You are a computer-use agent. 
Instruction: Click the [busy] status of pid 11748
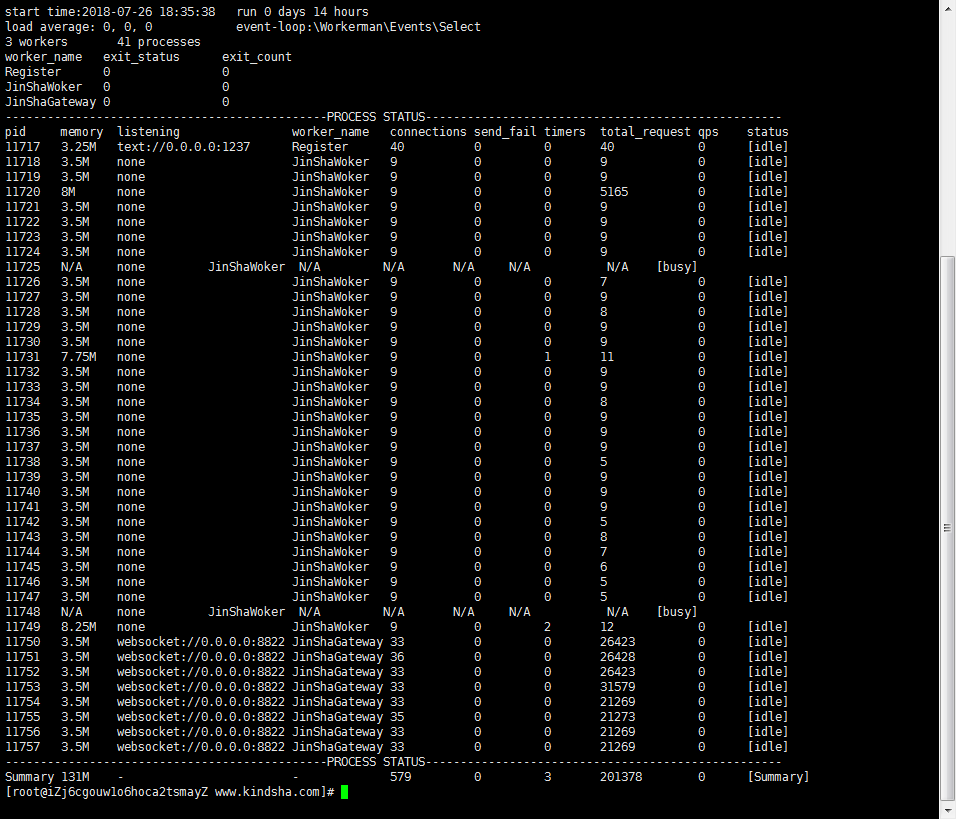[677, 612]
